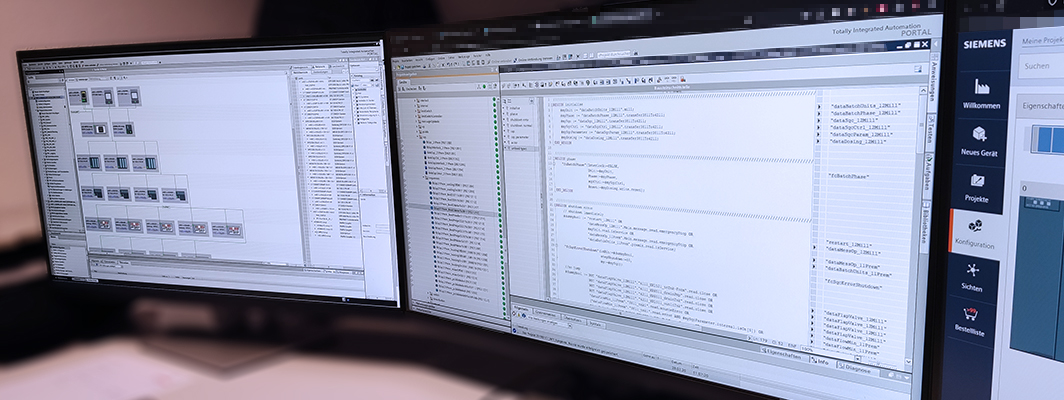Open the Testen side tab
1064x400 pixels.
[x=931, y=127]
